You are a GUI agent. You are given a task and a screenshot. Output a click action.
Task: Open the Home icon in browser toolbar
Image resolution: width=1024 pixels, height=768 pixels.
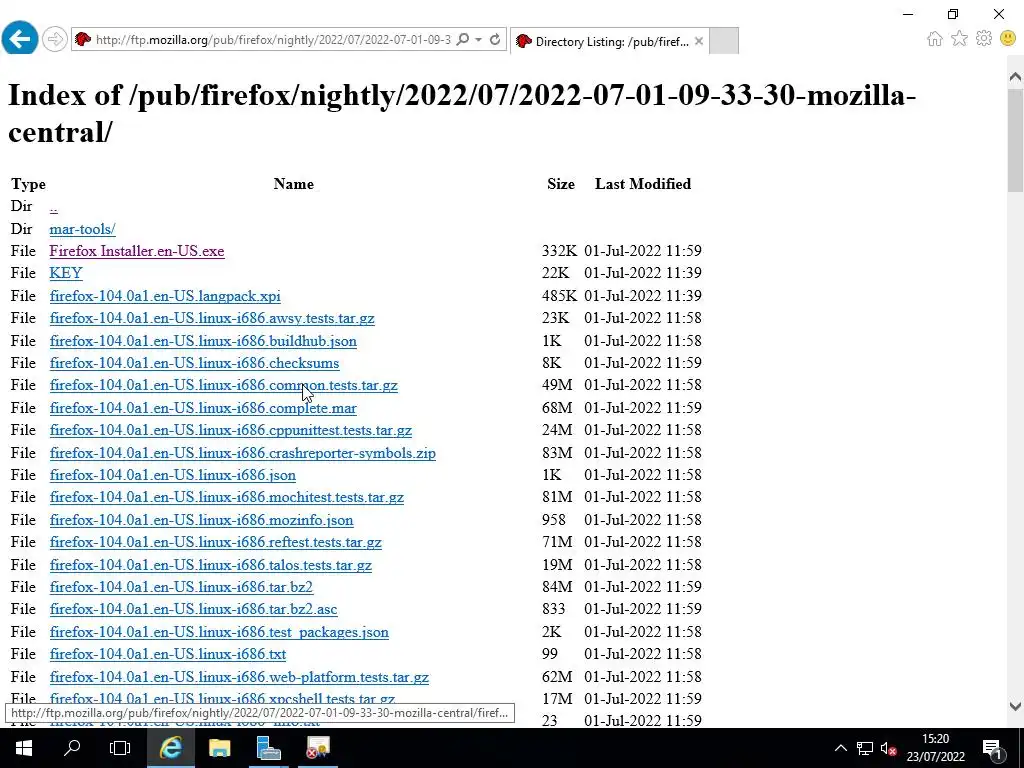tap(935, 39)
